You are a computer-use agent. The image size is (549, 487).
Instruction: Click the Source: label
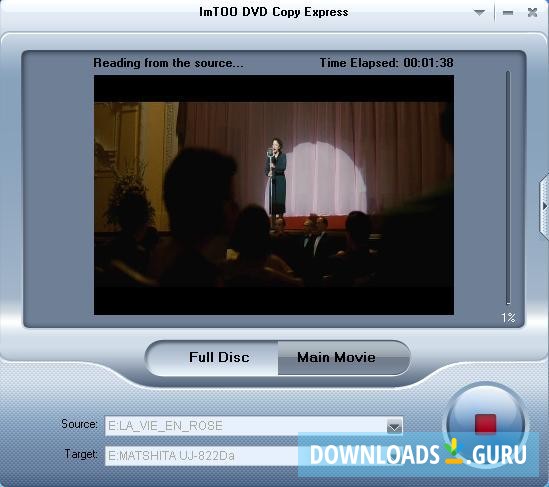(x=79, y=424)
